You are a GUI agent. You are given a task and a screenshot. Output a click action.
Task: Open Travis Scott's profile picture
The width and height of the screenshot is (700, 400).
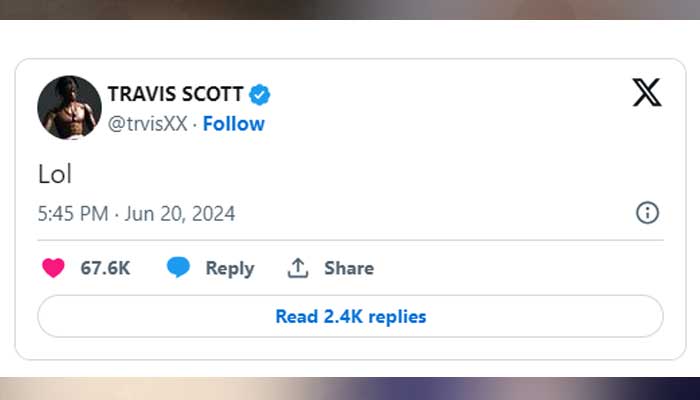click(x=69, y=107)
